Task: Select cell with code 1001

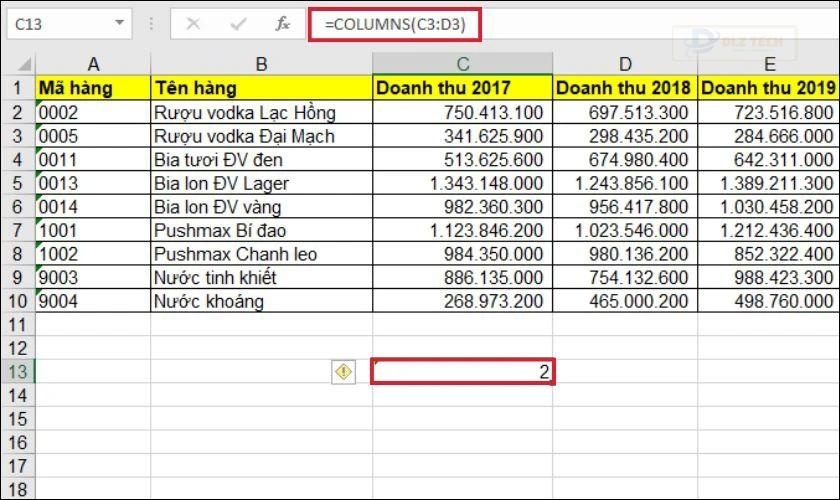Action: [x=93, y=230]
